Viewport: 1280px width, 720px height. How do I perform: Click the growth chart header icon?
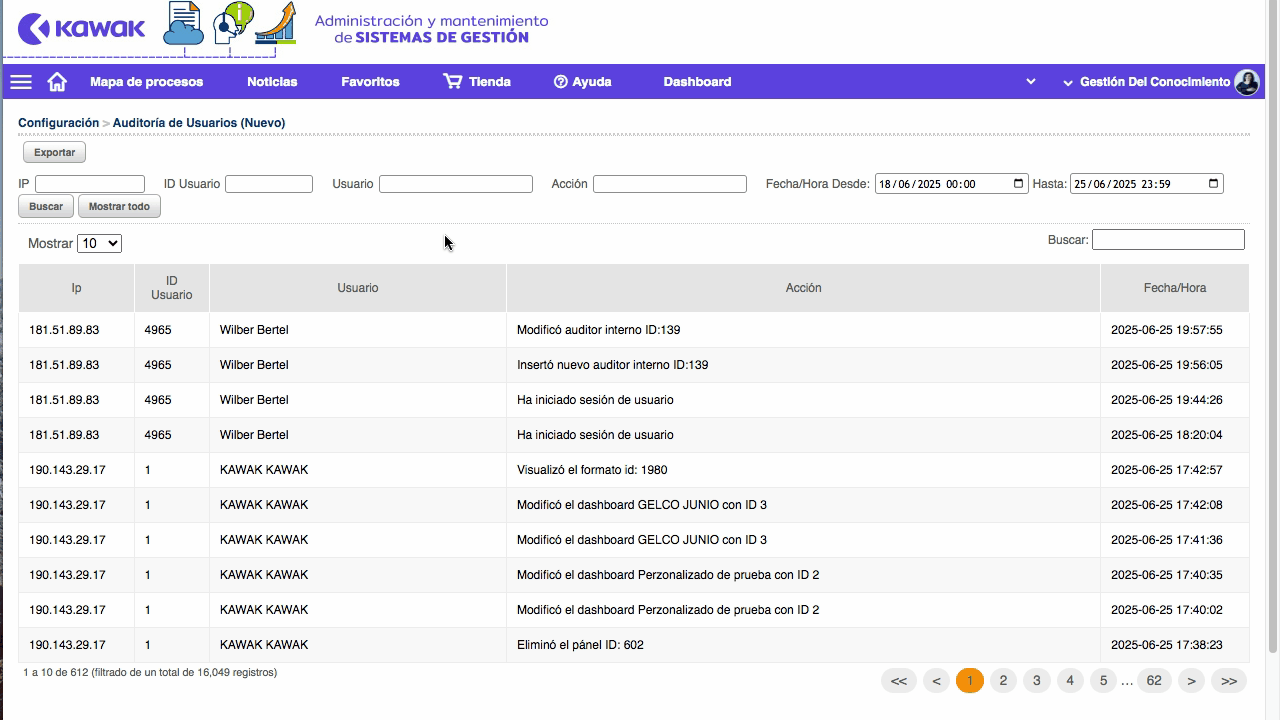click(x=277, y=24)
